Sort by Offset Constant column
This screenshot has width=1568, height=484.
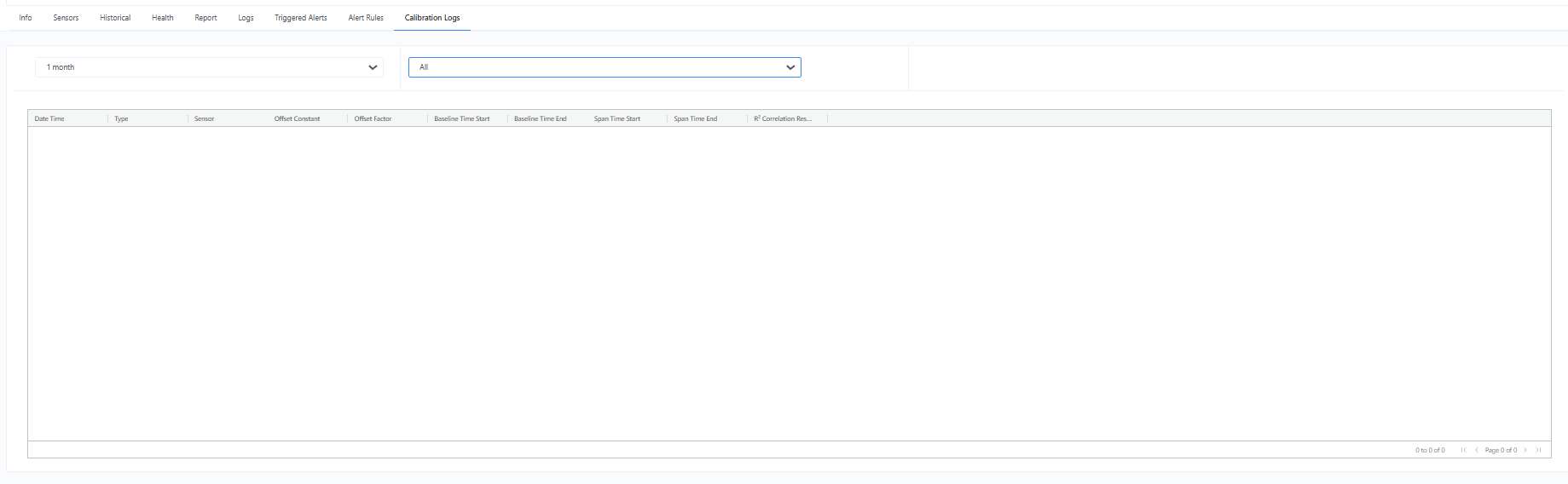click(298, 118)
